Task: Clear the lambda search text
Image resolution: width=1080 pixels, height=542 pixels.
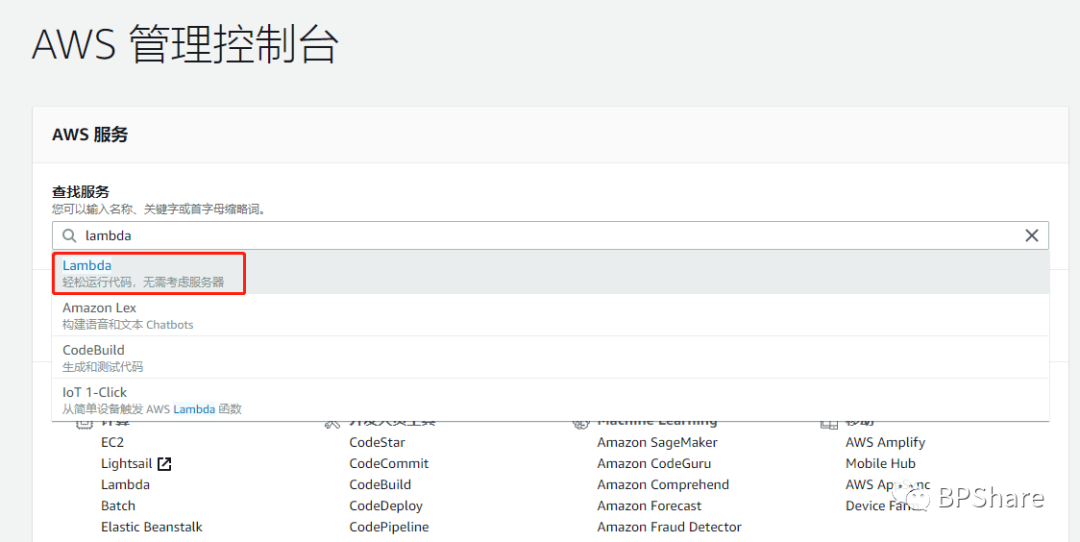Action: (1032, 236)
